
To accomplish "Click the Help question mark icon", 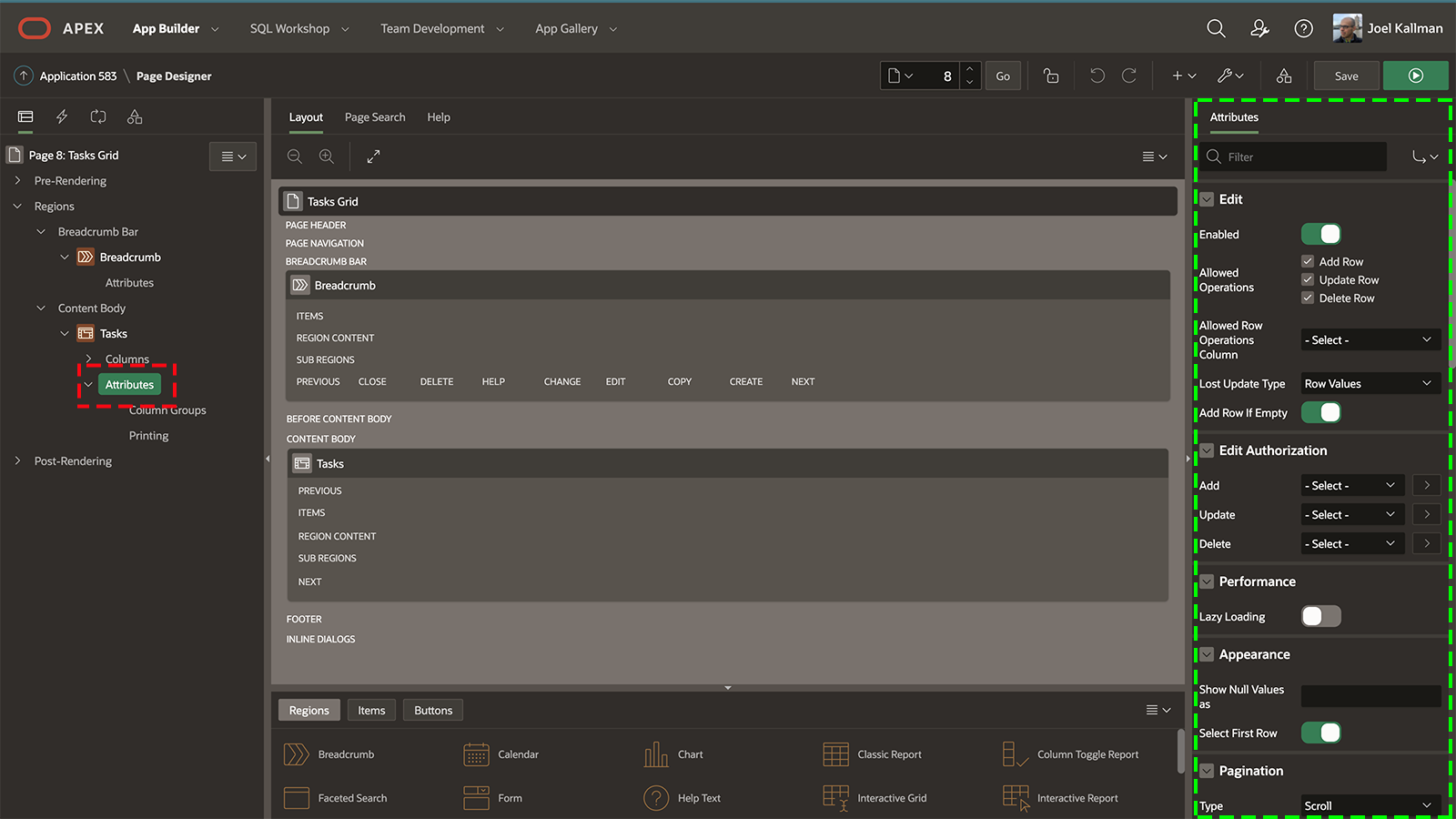I will (x=1303, y=28).
